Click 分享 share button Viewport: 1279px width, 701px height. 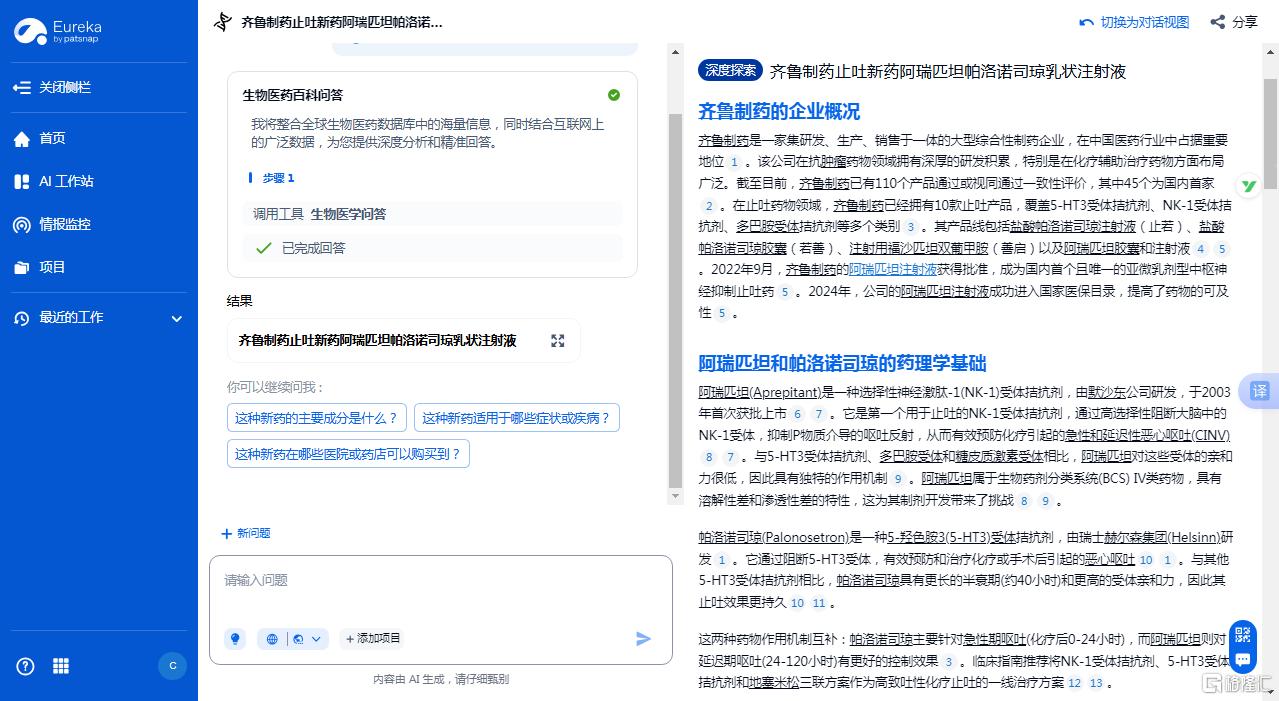pyautogui.click(x=1234, y=22)
